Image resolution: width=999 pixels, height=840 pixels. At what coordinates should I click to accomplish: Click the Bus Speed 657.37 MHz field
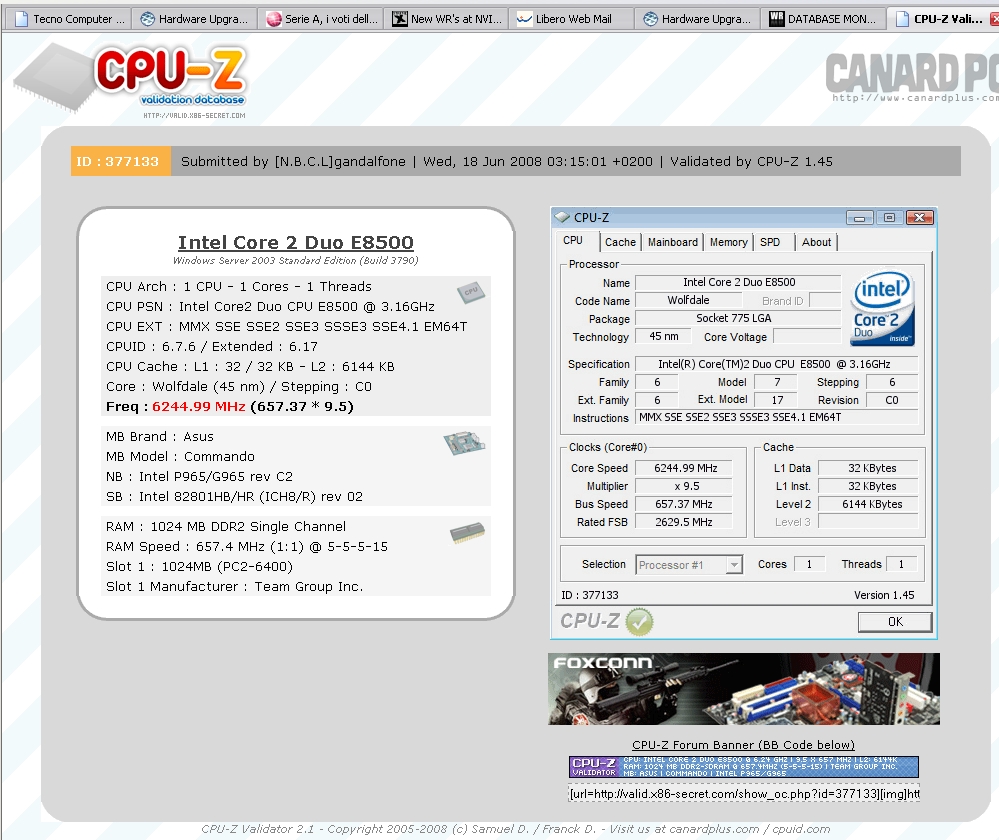tap(684, 504)
